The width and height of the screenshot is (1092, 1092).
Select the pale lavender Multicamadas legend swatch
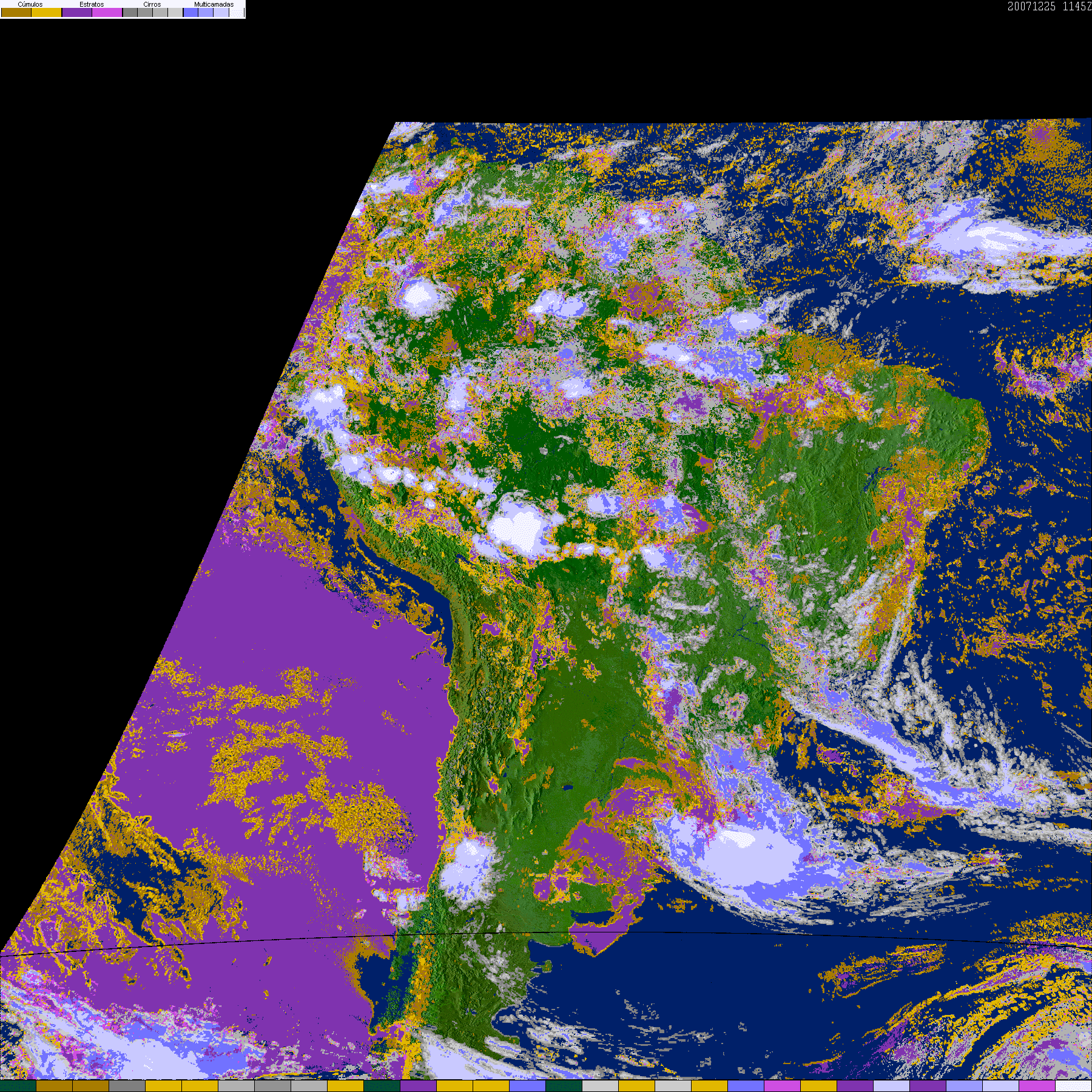(x=221, y=12)
